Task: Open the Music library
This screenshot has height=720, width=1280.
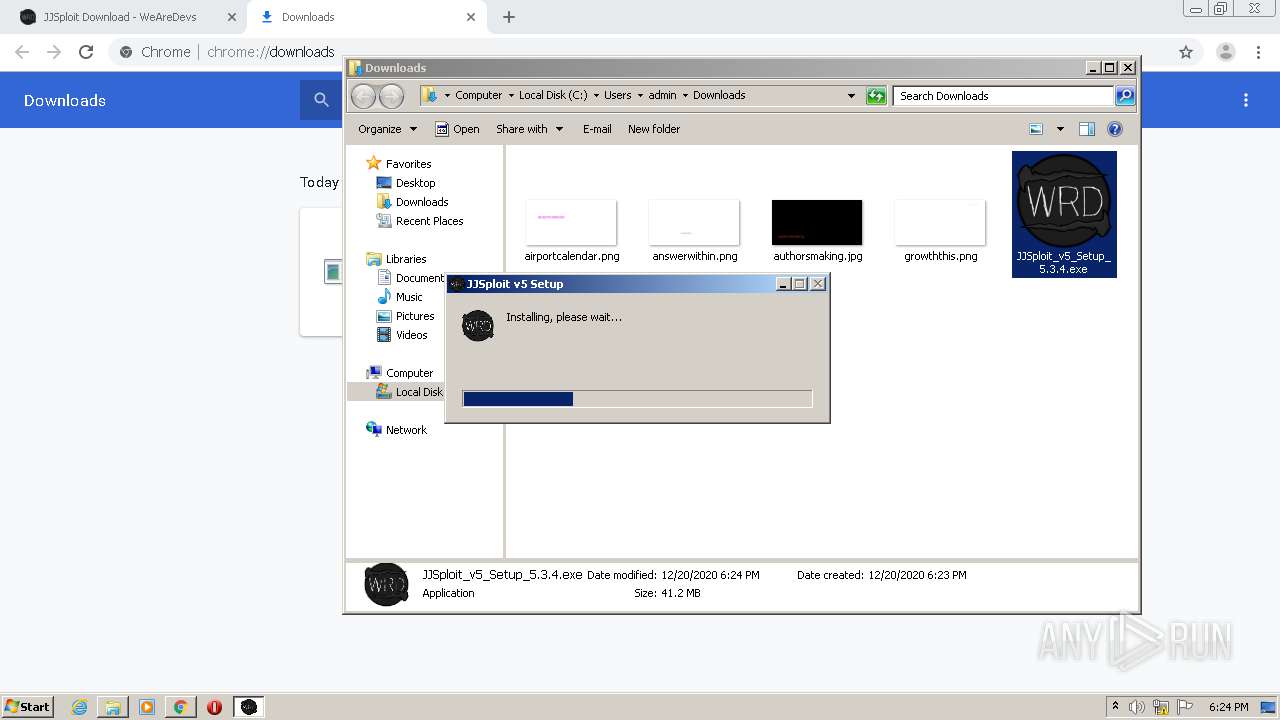Action: tap(400, 297)
